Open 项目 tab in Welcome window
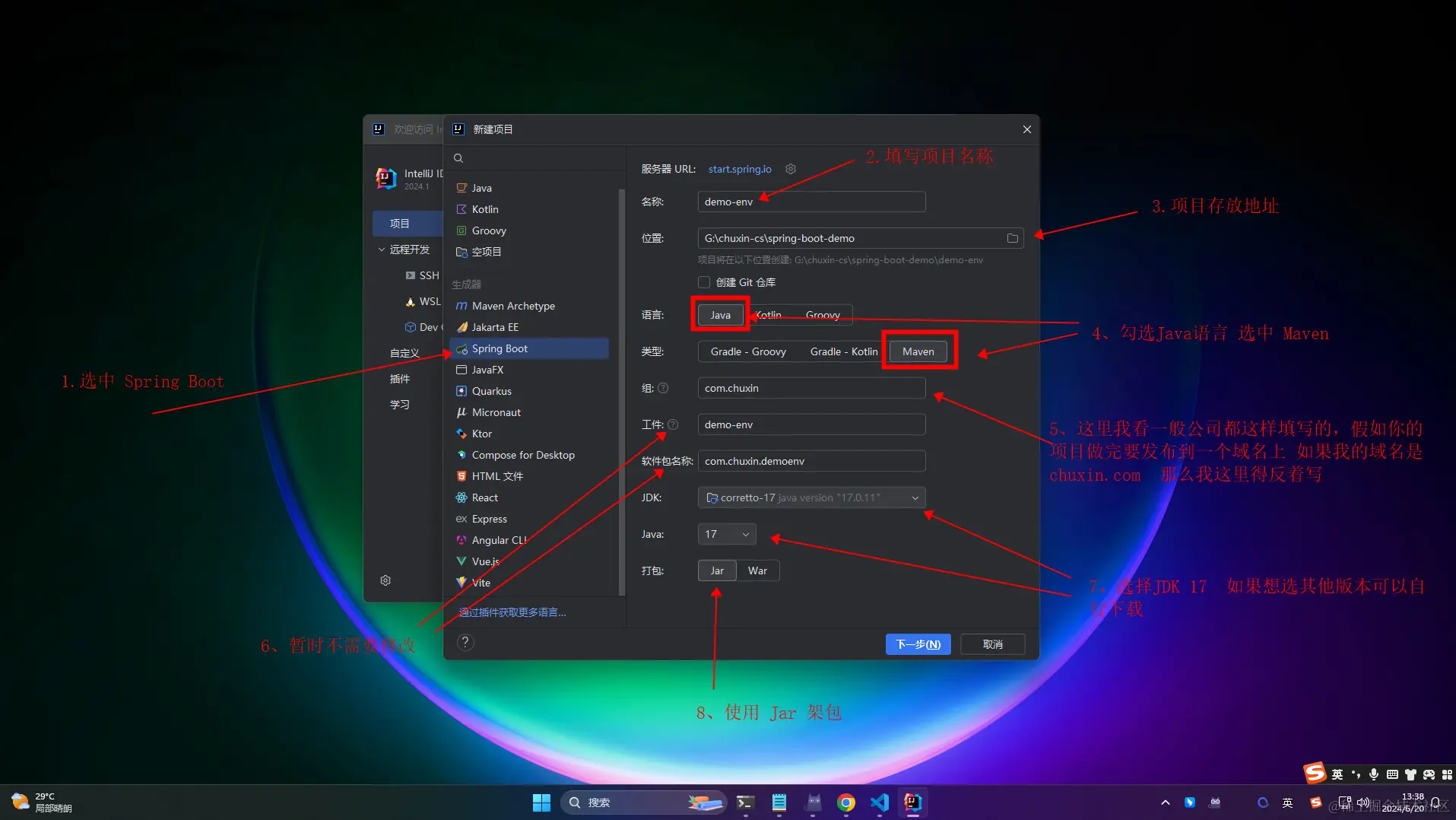 click(x=408, y=224)
